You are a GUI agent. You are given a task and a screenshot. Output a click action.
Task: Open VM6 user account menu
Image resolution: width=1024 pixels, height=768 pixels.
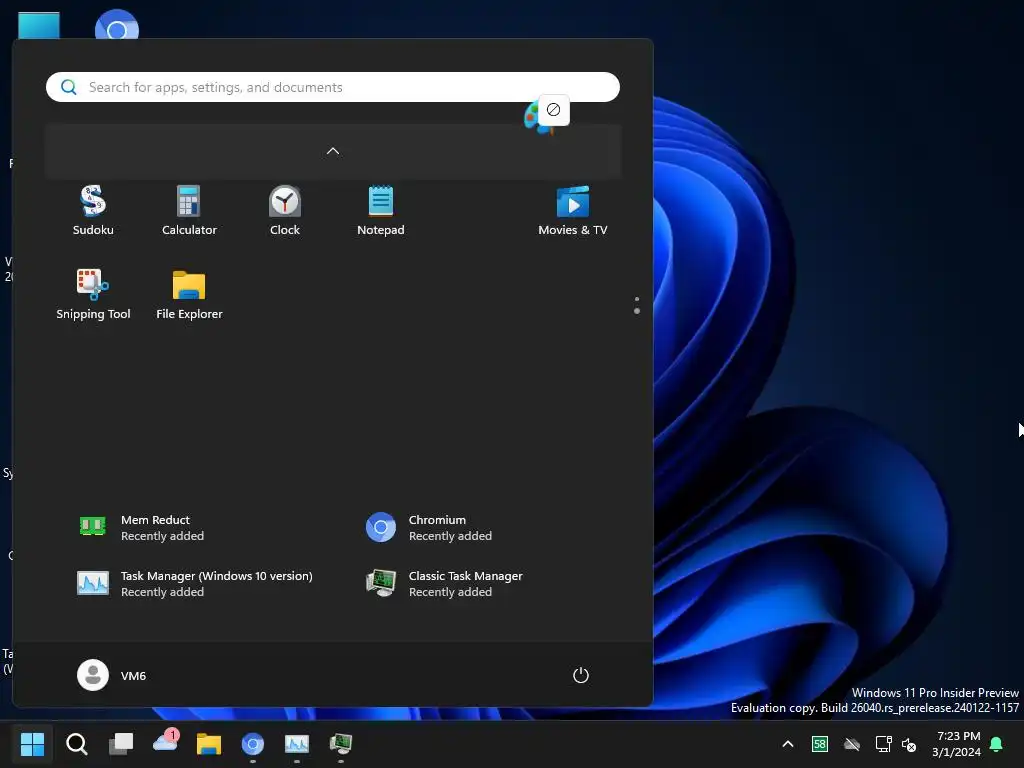click(x=112, y=675)
